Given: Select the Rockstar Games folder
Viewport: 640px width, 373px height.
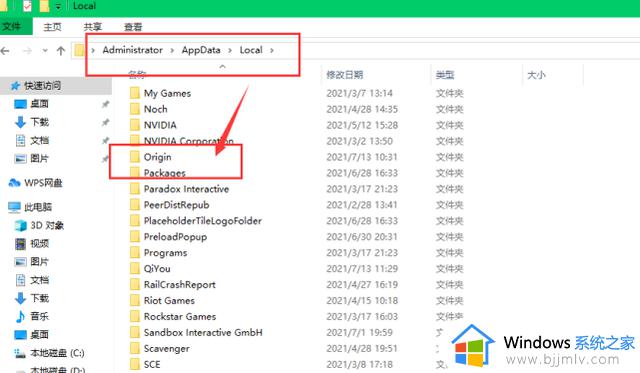Looking at the screenshot, I should tap(180, 316).
